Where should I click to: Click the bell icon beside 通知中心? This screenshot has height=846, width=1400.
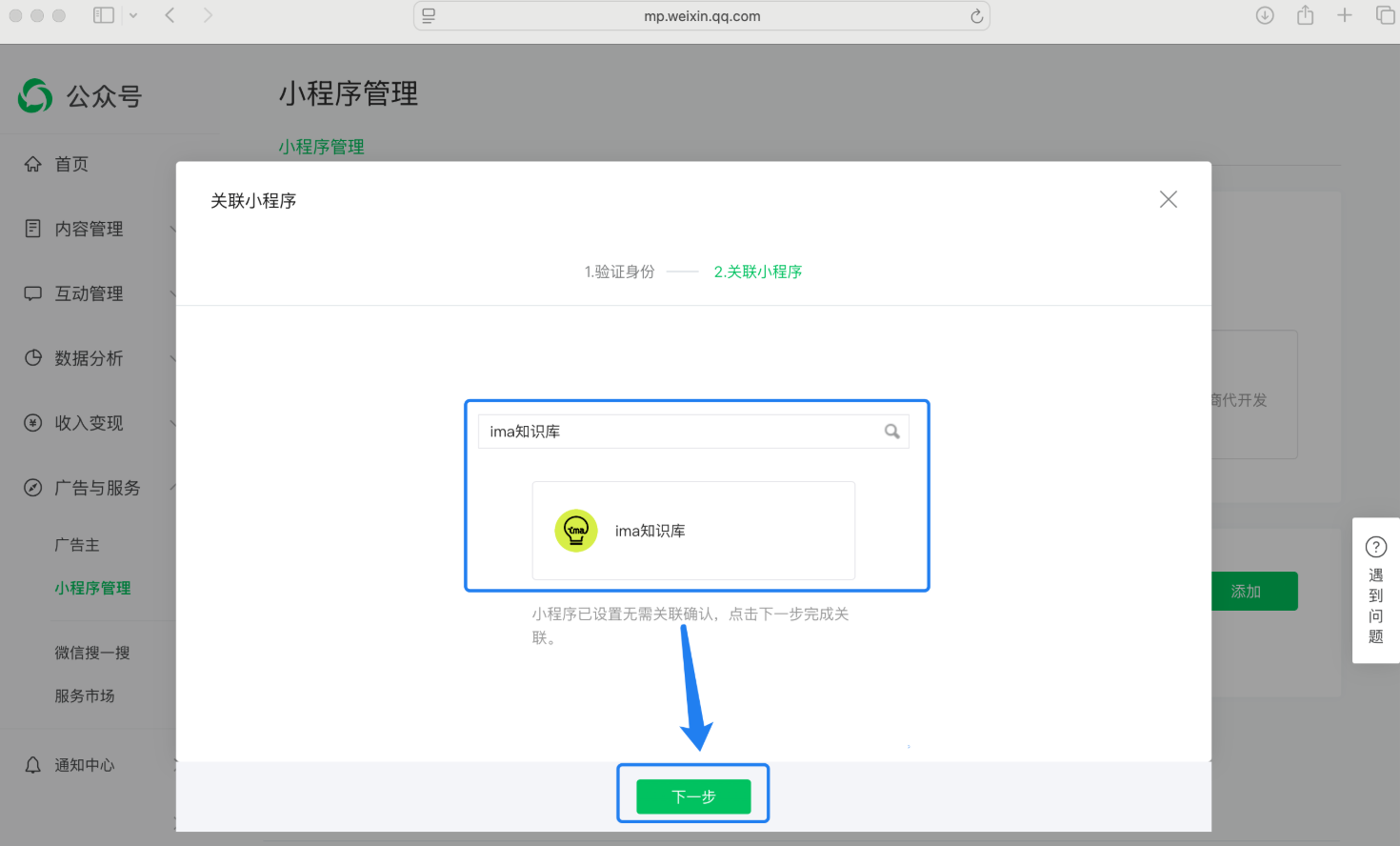click(33, 765)
